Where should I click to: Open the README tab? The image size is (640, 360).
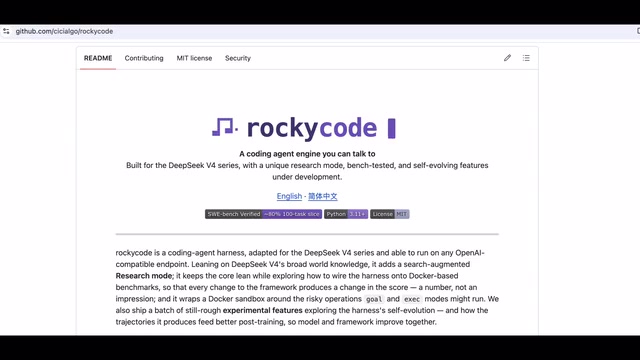[x=98, y=58]
